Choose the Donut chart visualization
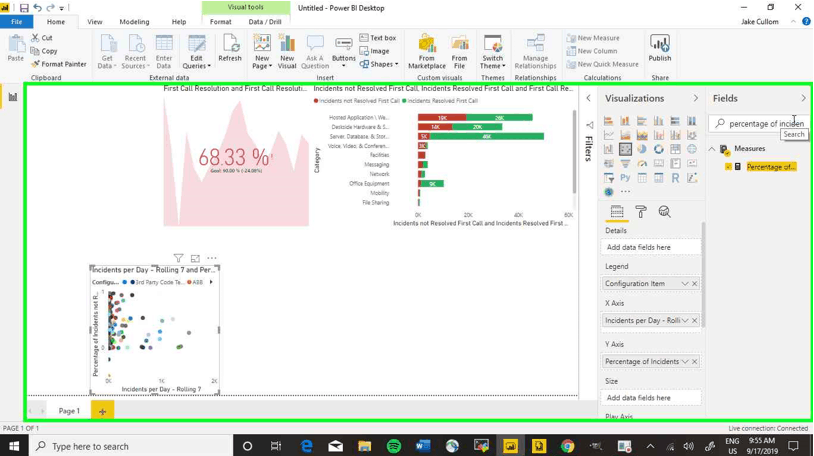Viewport: 814px width, 456px height. pos(658,149)
